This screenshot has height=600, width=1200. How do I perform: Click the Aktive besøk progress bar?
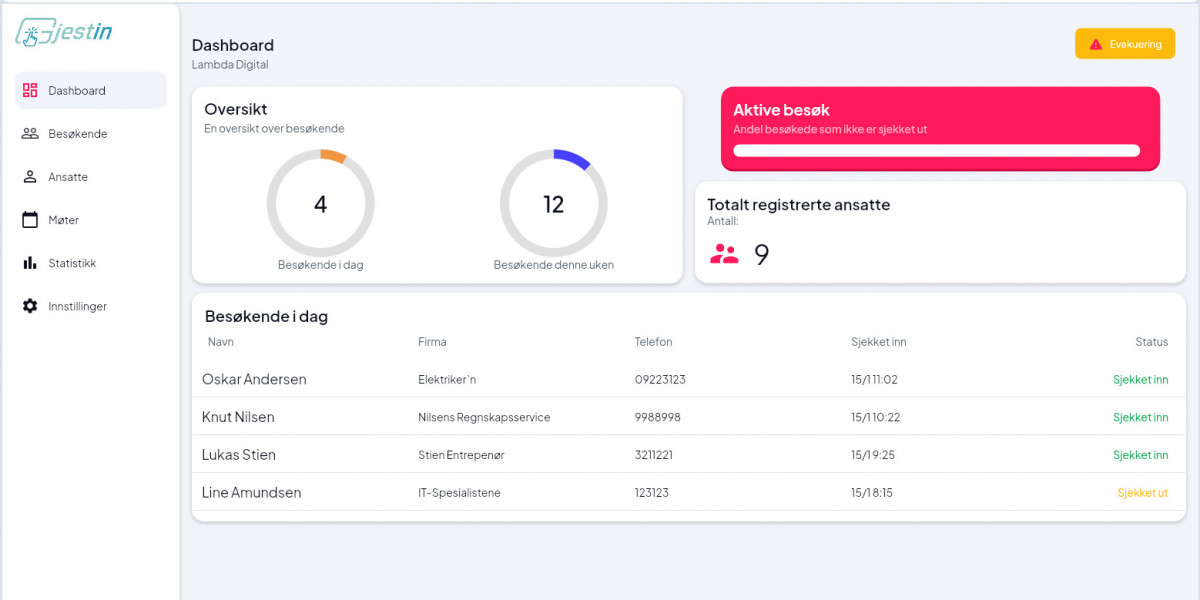click(x=936, y=151)
